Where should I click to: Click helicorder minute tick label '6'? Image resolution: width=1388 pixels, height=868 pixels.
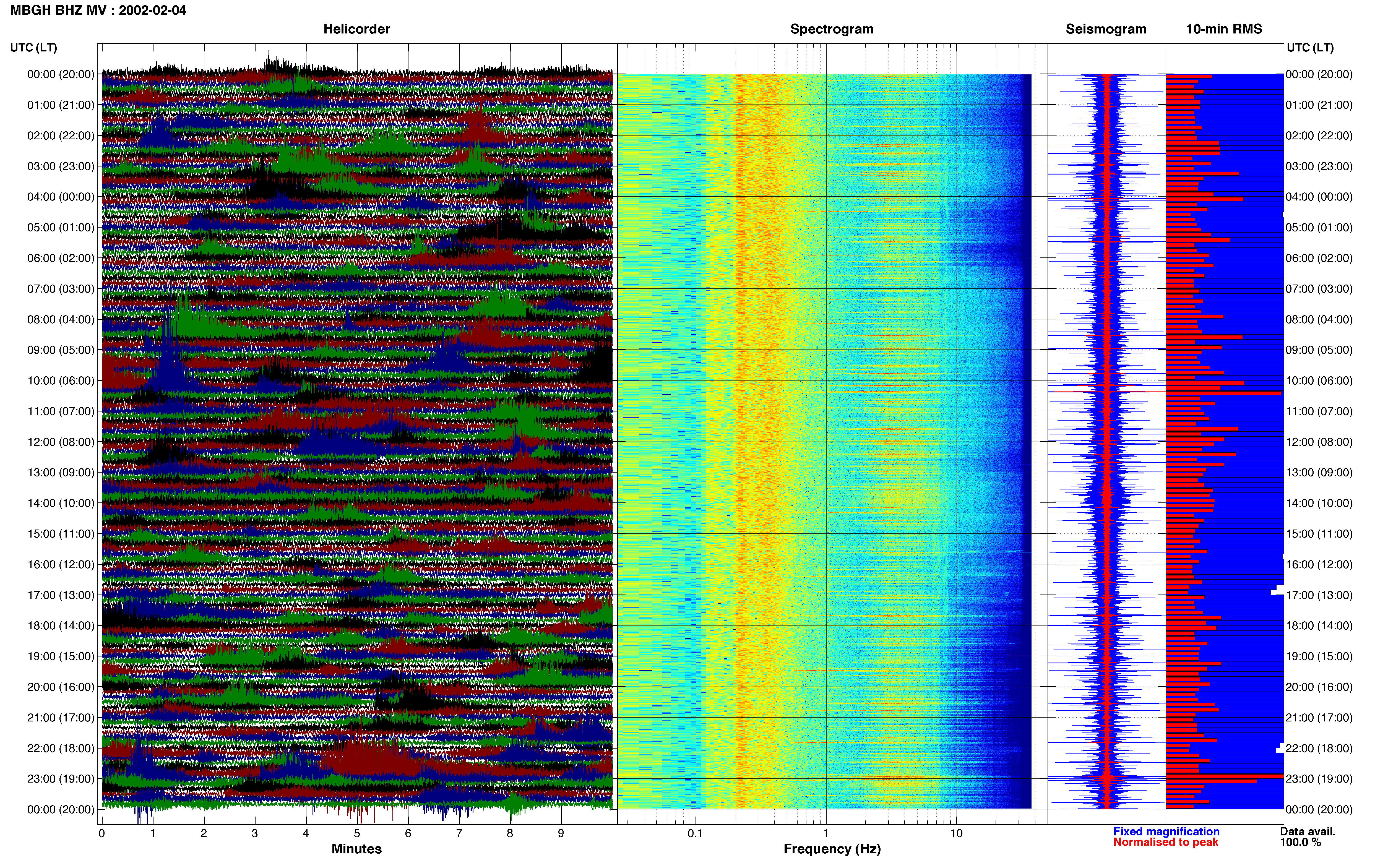coord(408,833)
